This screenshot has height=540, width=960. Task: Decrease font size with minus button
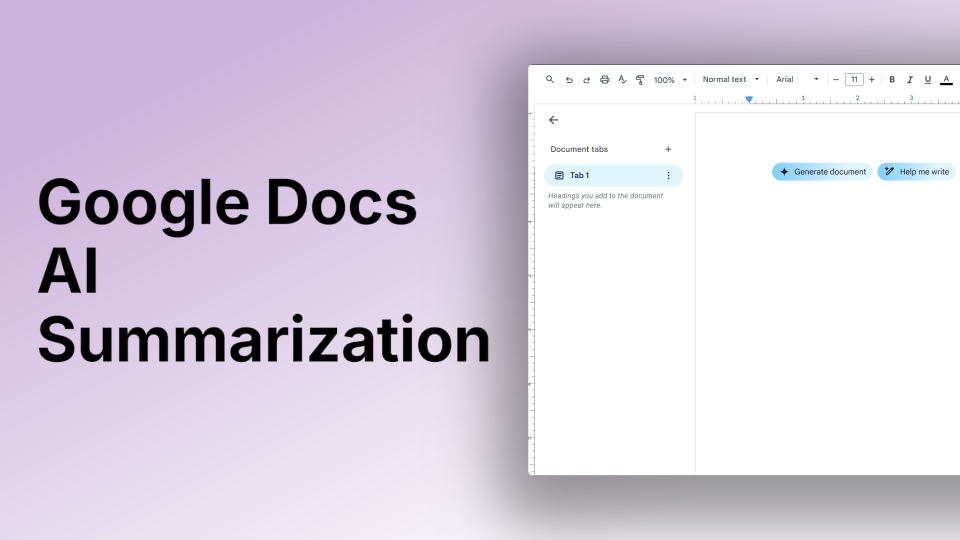coord(836,80)
